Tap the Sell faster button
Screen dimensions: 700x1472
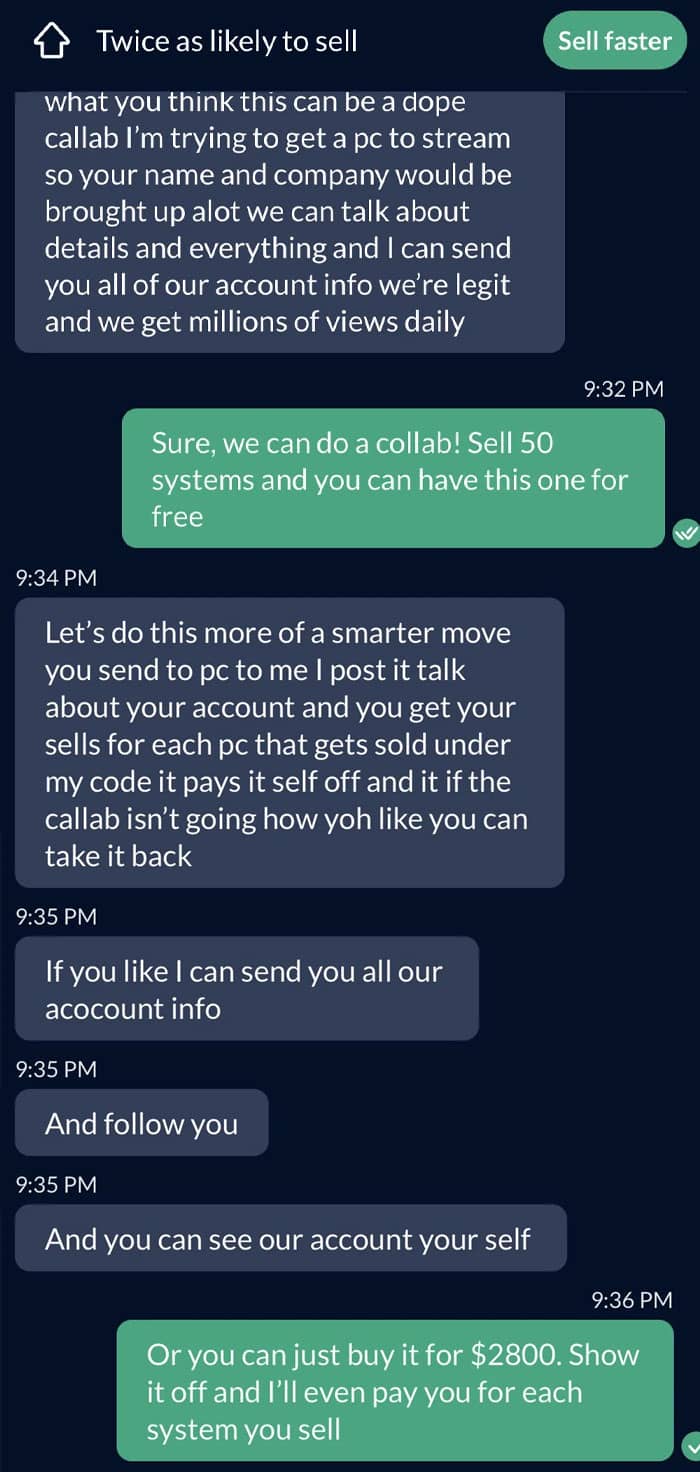coord(615,41)
